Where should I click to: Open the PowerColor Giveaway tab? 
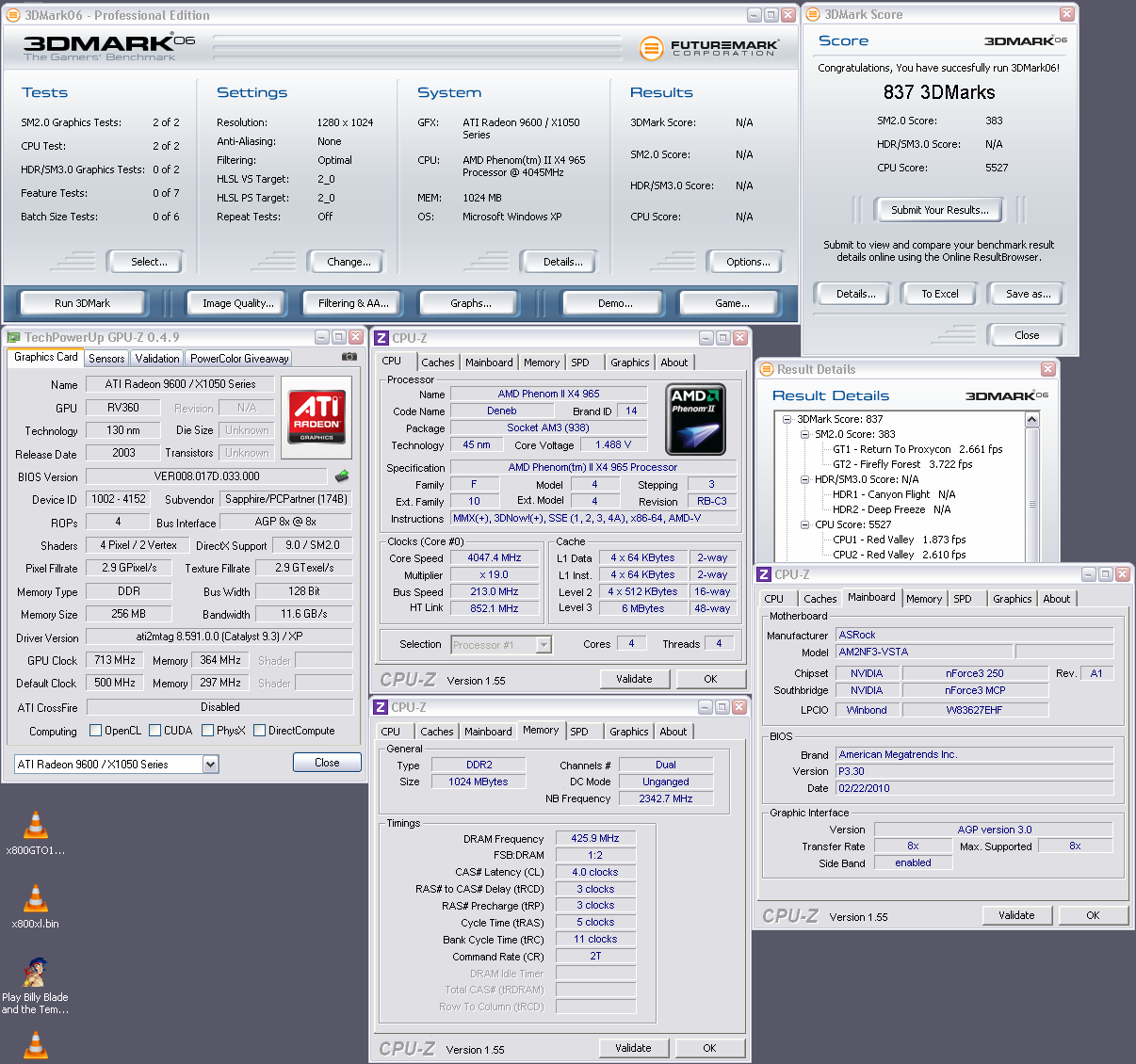click(239, 359)
